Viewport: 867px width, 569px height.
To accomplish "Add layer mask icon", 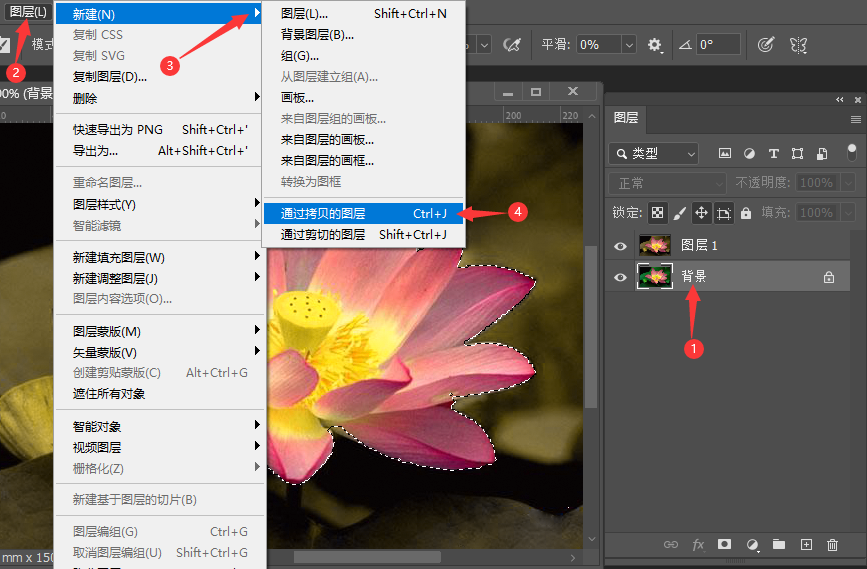I will tap(724, 545).
